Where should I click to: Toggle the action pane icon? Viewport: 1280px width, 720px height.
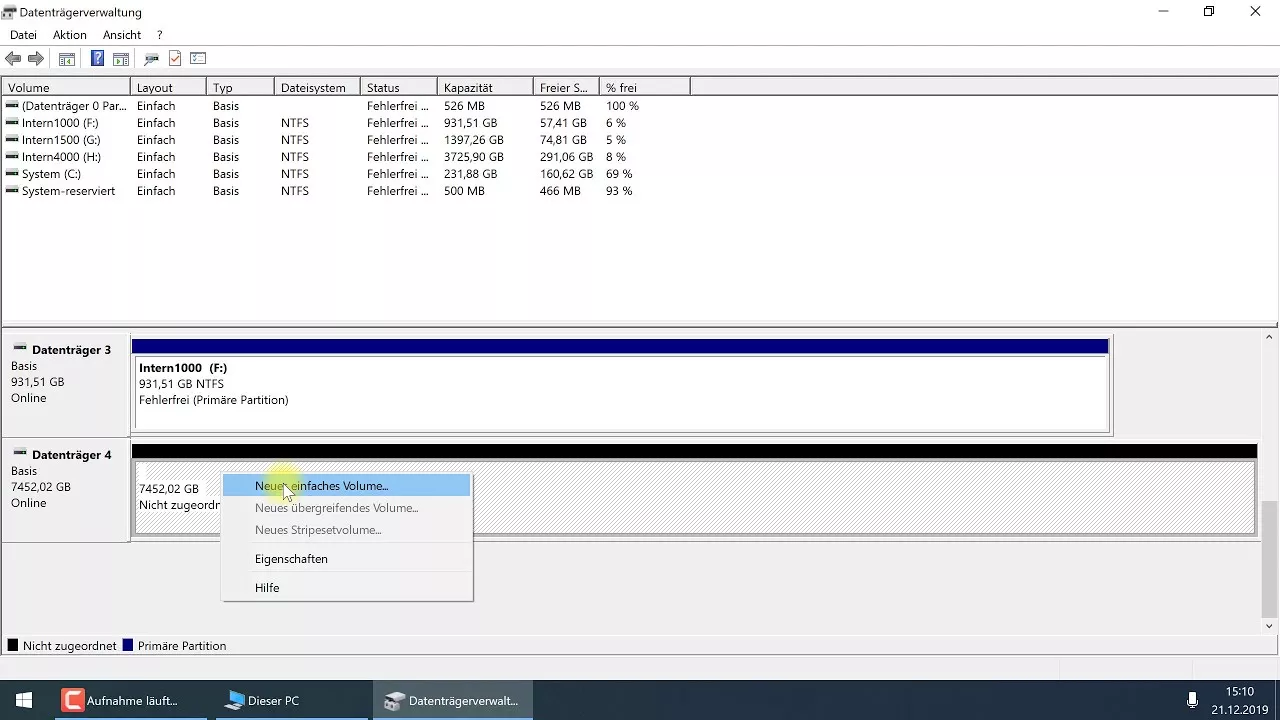(x=120, y=58)
